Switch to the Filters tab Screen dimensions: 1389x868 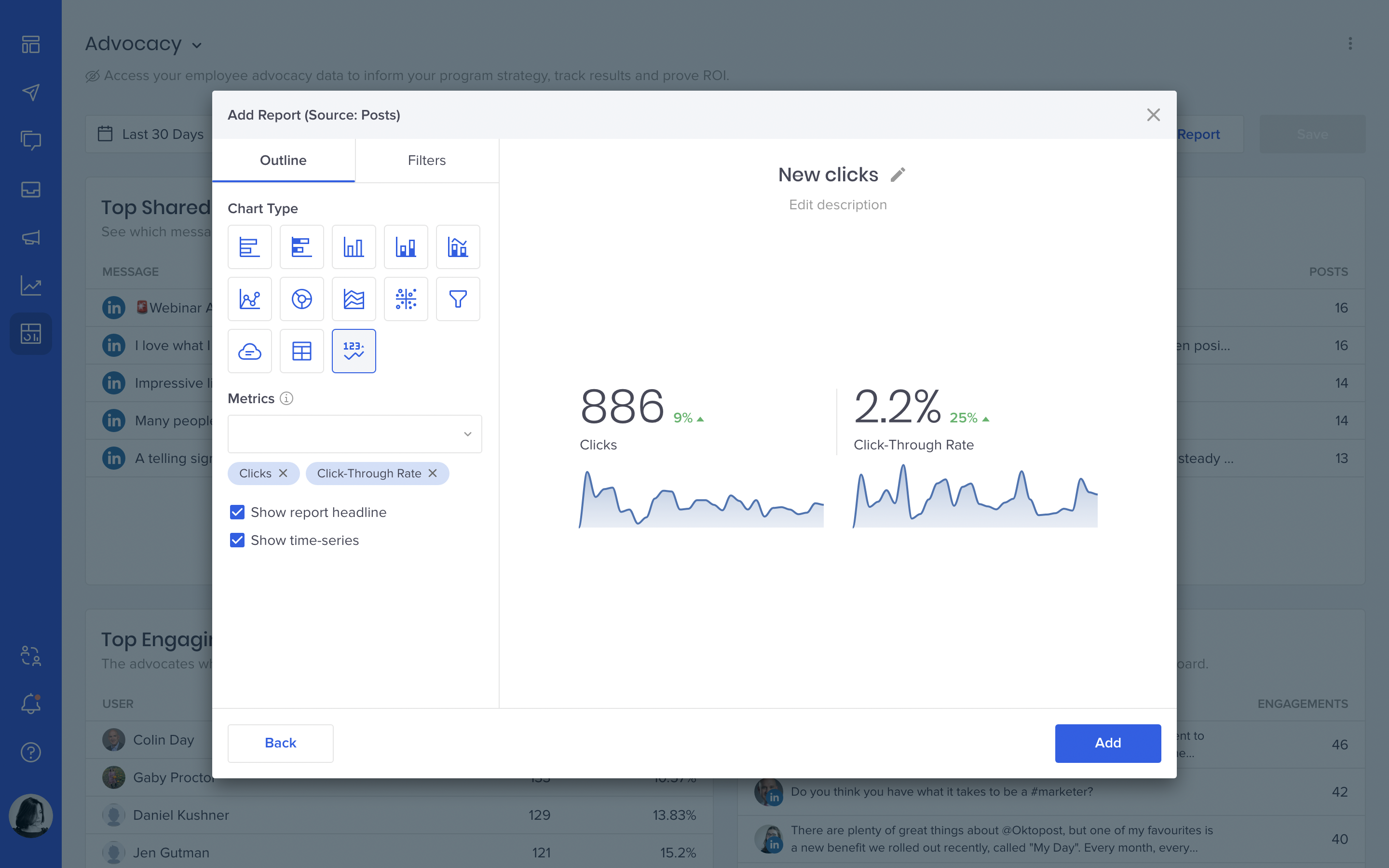click(426, 160)
